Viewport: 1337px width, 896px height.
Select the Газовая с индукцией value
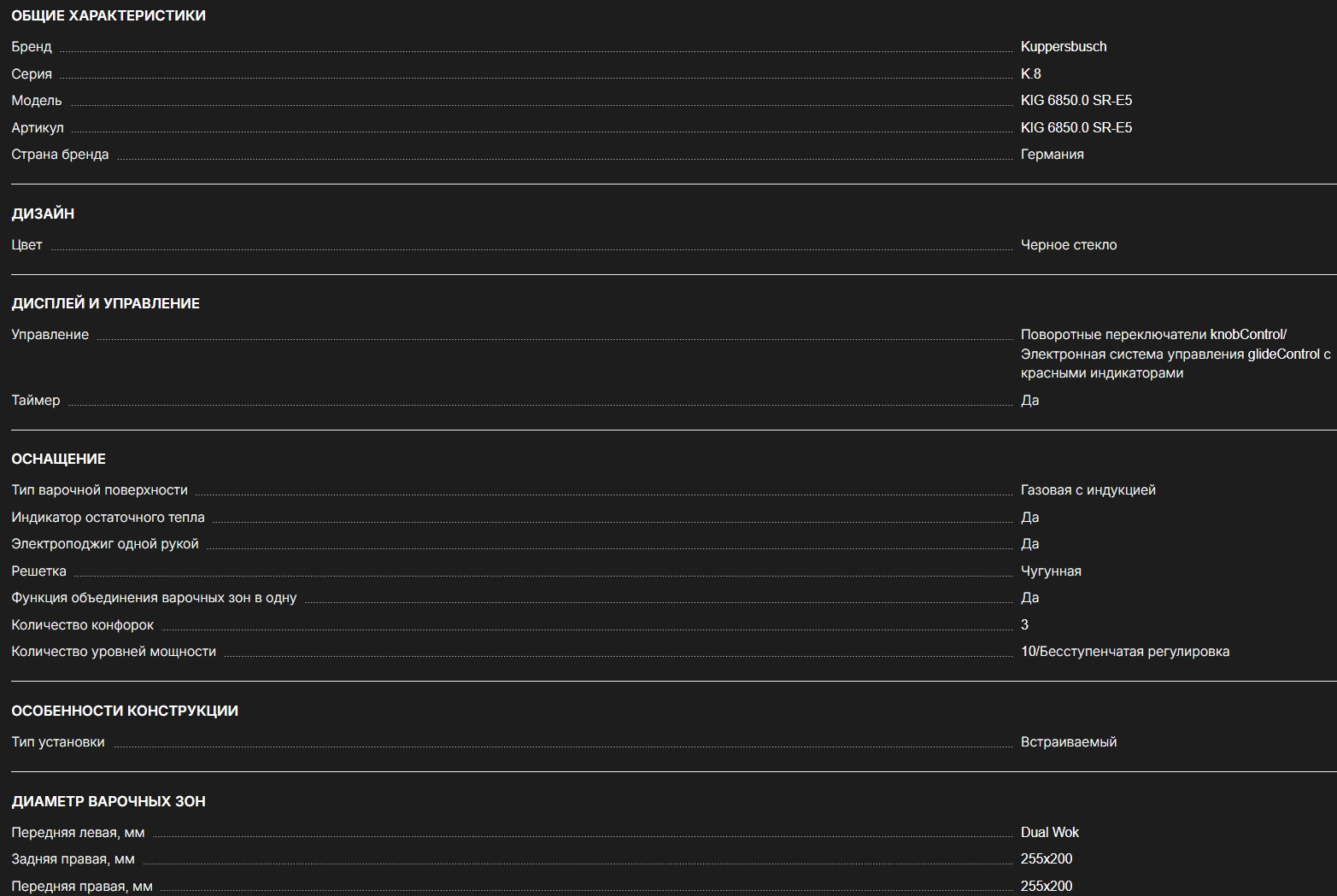click(x=1088, y=490)
